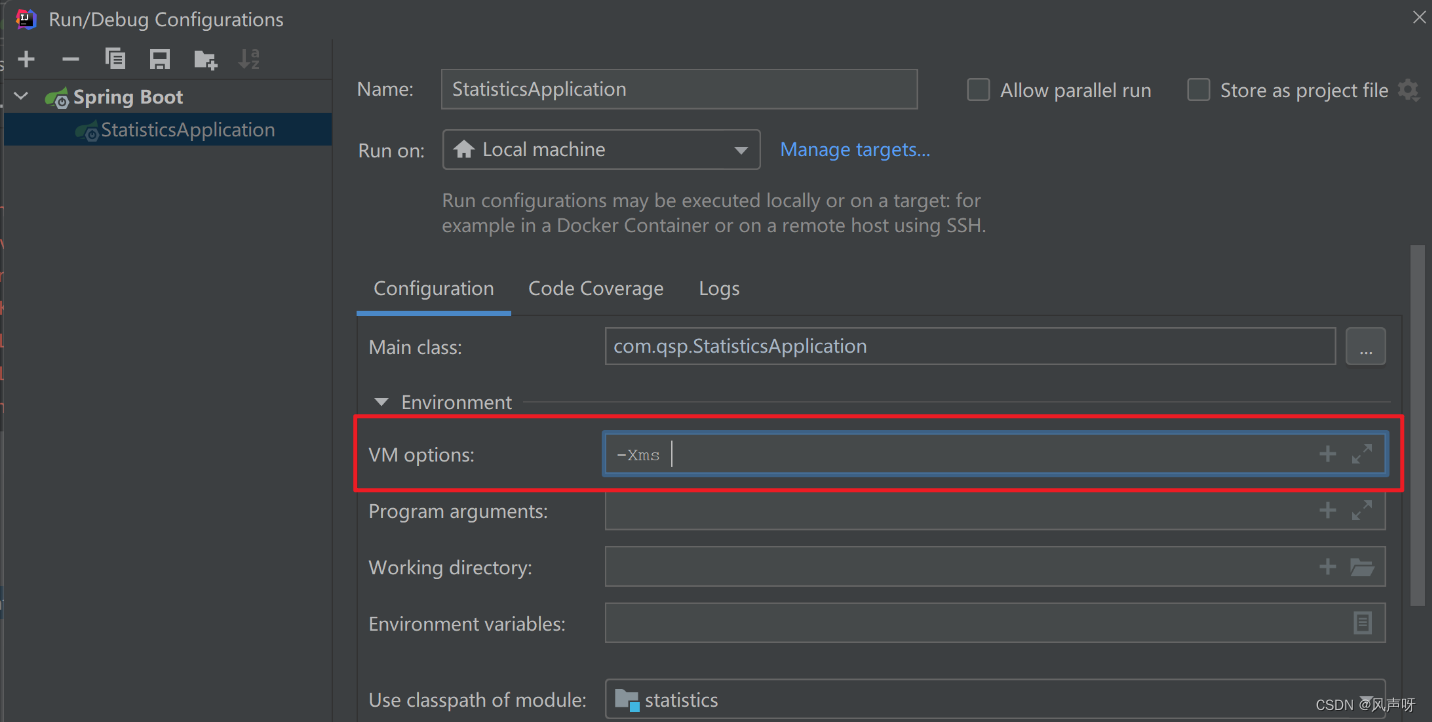The image size is (1432, 722).
Task: Enable Allow parallel run checkbox
Action: coord(978,90)
